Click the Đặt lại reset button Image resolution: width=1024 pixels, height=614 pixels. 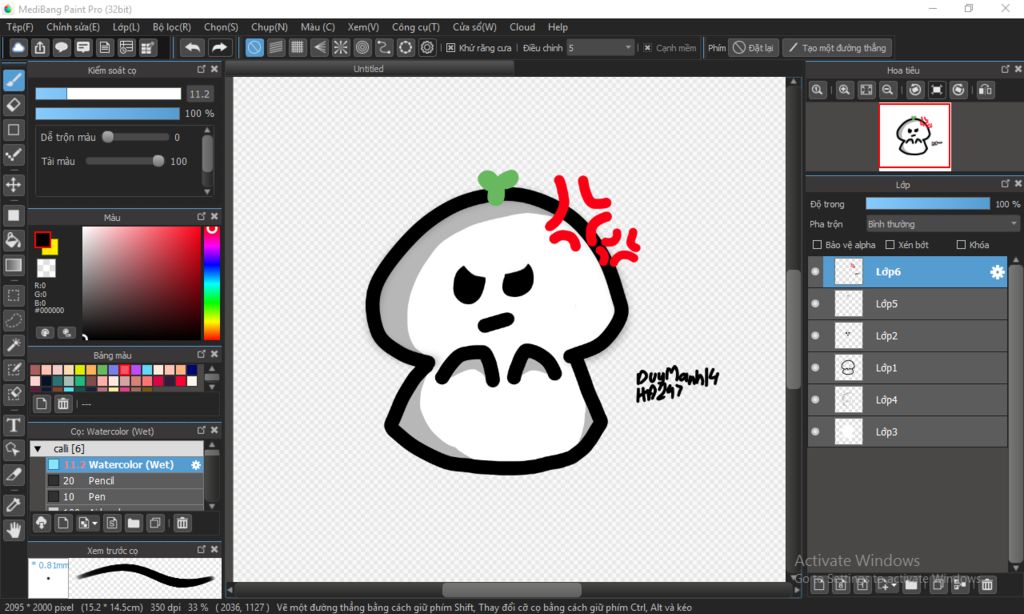(x=753, y=48)
